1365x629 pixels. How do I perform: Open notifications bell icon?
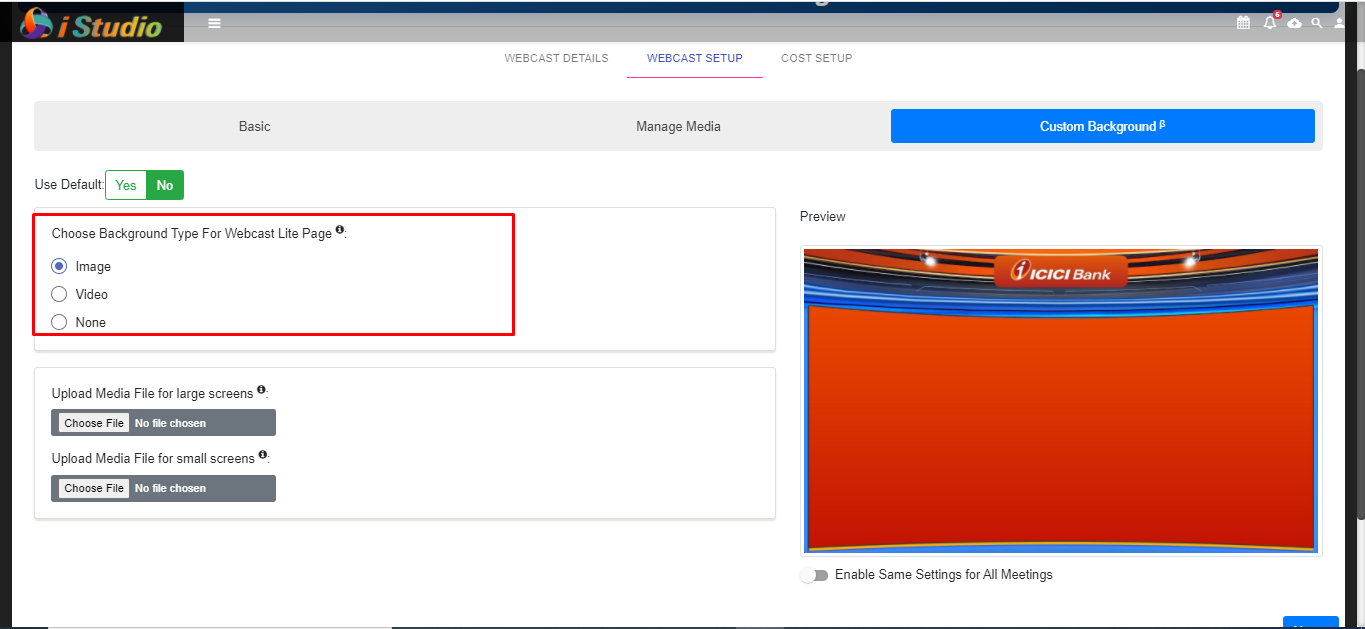[1270, 22]
